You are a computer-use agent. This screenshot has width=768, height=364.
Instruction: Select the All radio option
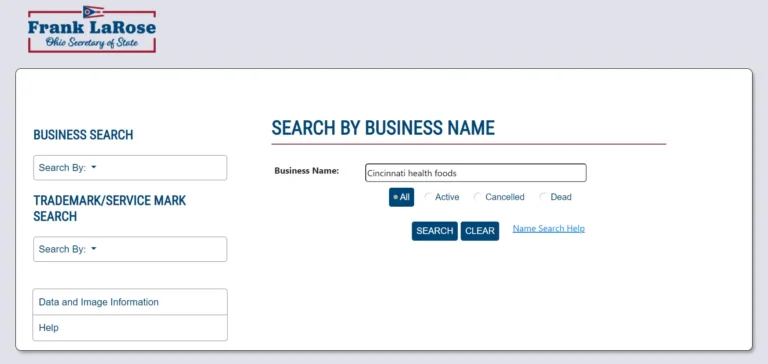tap(401, 197)
